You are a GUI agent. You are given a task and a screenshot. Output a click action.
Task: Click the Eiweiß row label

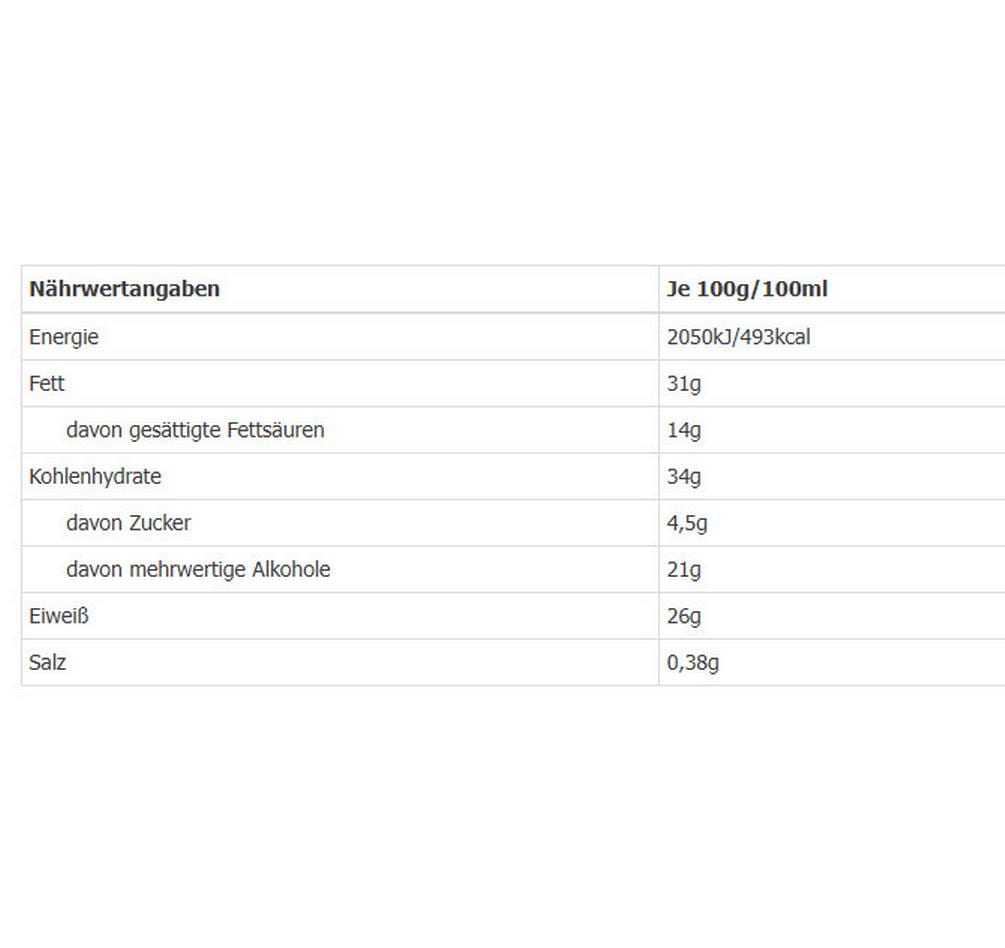coord(58,616)
